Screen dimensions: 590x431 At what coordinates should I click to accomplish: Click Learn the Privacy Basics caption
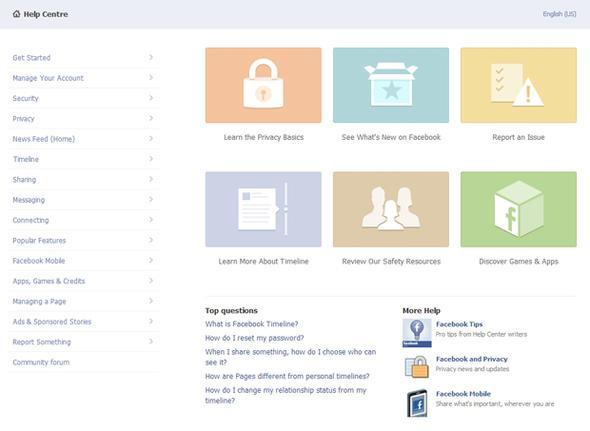tap(263, 137)
